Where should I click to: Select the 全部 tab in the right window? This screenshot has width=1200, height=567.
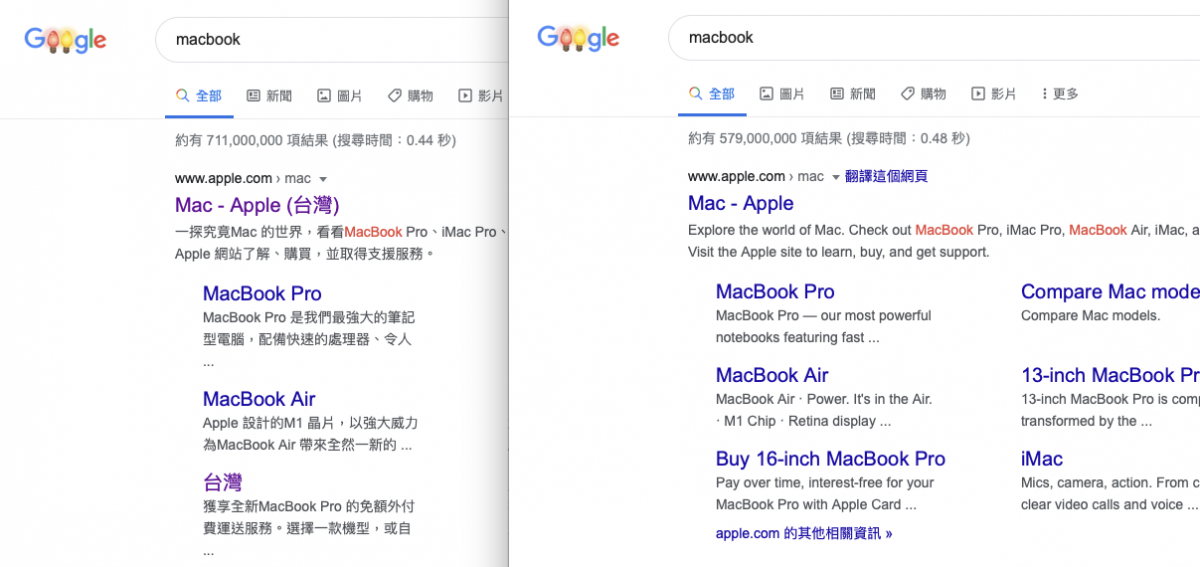711,94
